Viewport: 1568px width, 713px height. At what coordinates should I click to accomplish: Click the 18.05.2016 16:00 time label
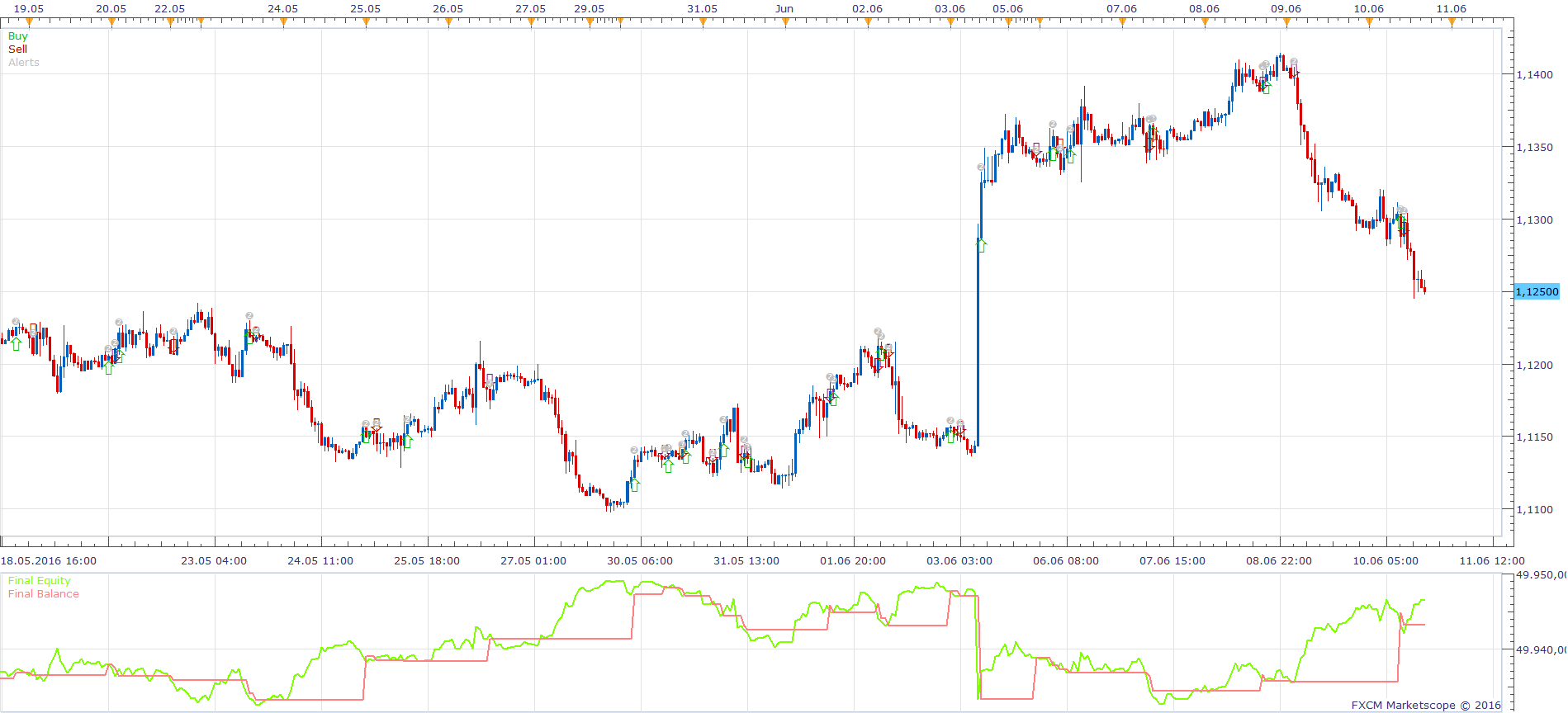[49, 561]
